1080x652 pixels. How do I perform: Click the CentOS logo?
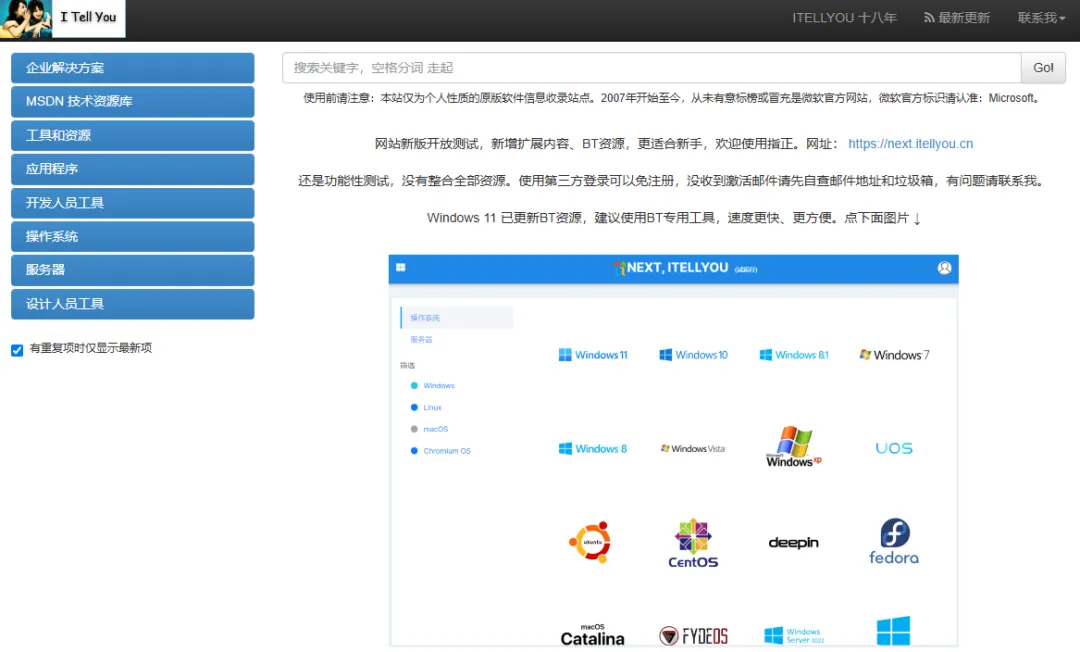point(693,543)
